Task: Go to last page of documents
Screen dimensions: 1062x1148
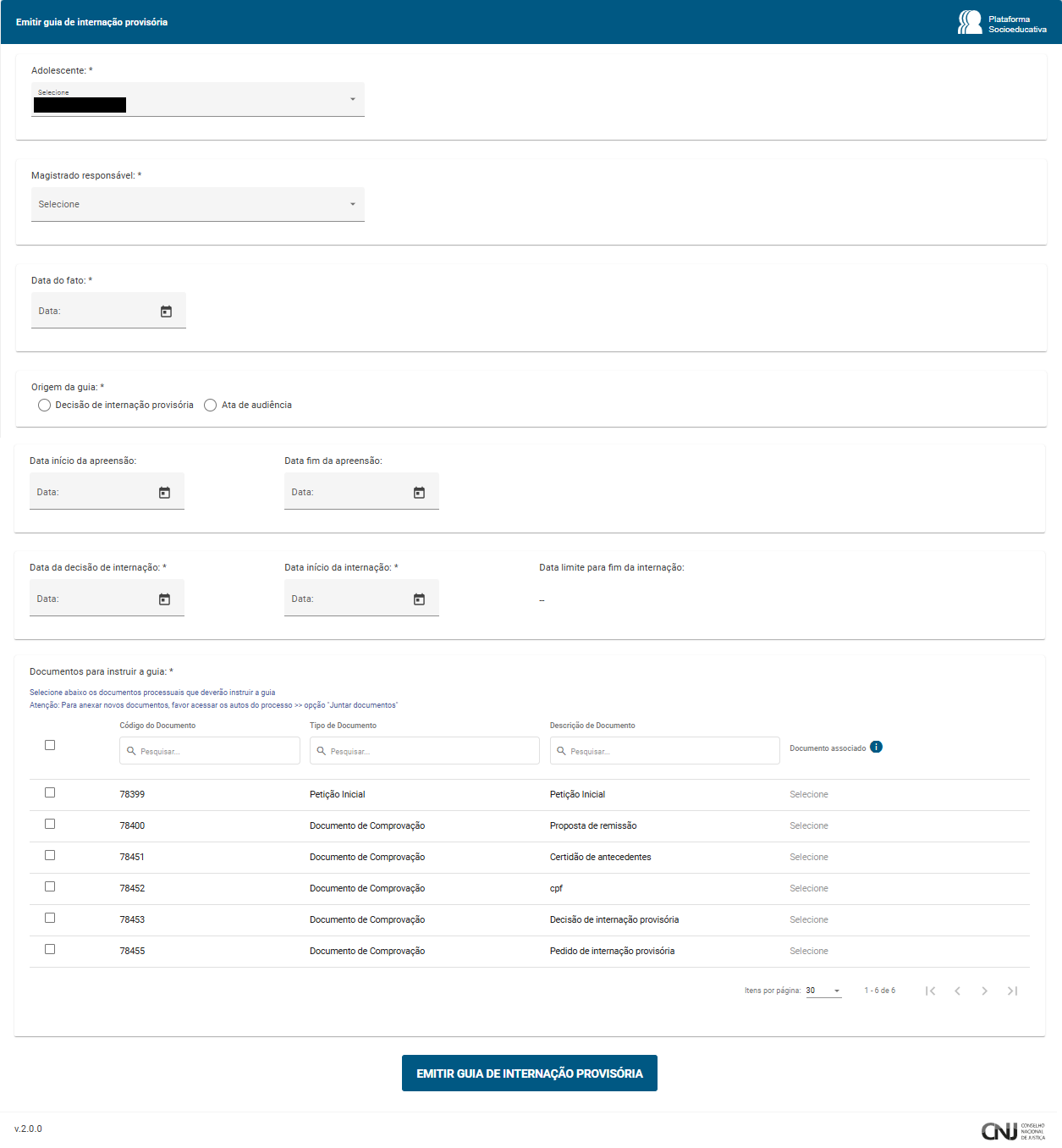Action: (x=1012, y=991)
